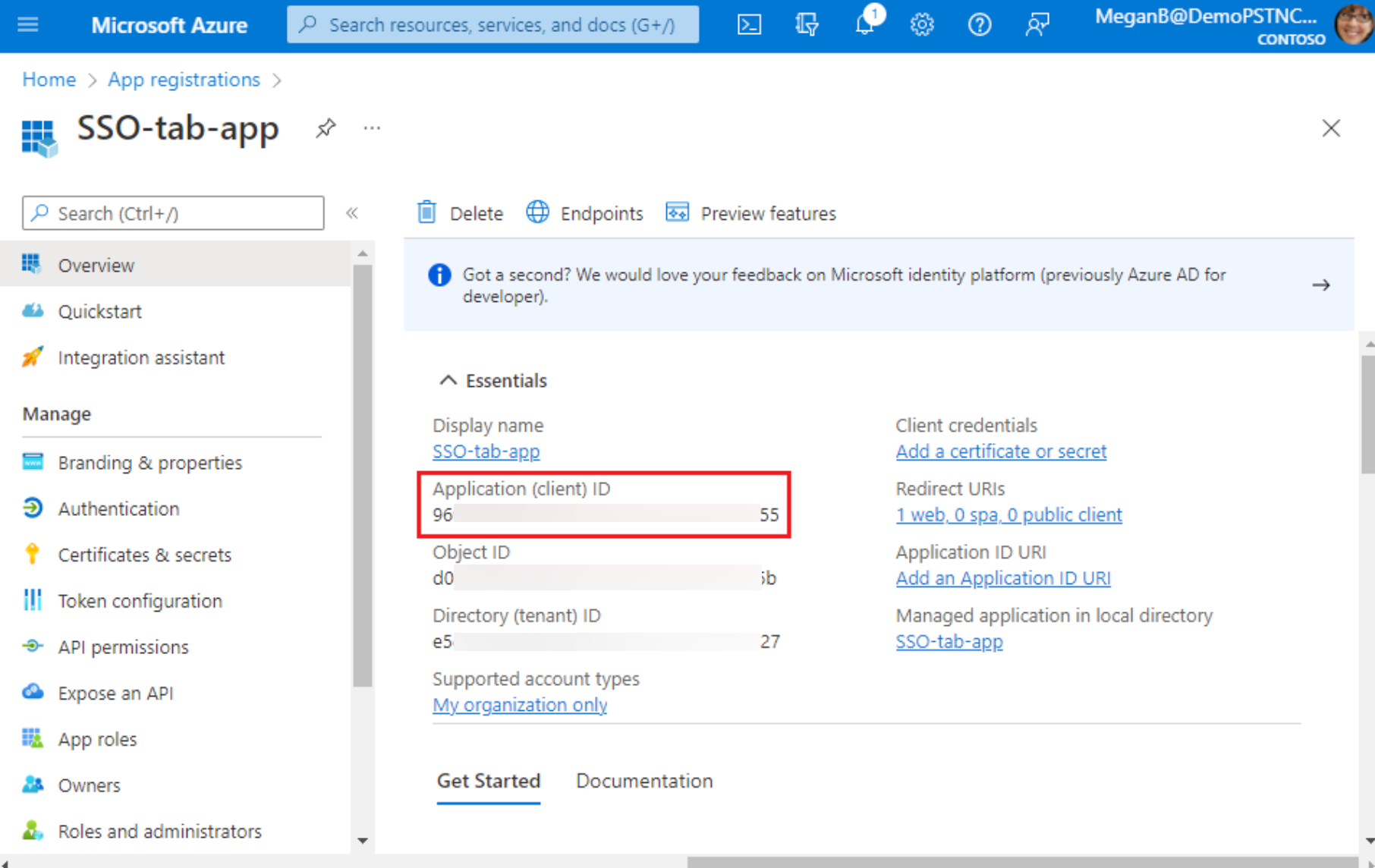Click the Delete toolbar button
1375x868 pixels.
(460, 213)
